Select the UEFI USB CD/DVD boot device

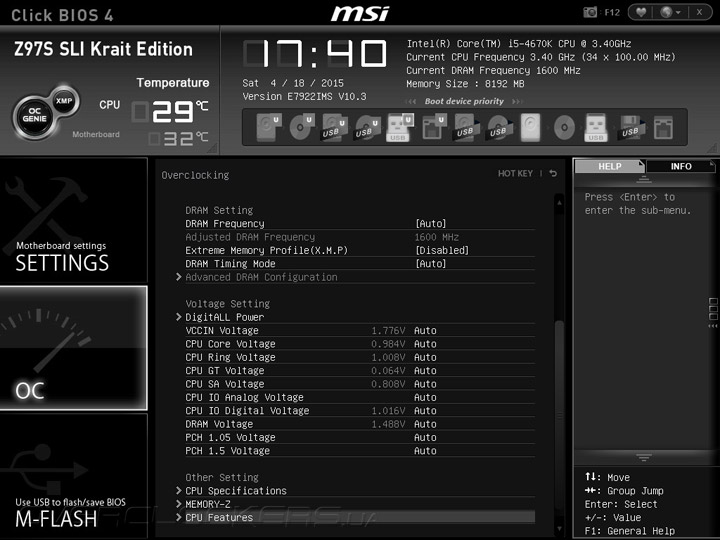[x=367, y=127]
